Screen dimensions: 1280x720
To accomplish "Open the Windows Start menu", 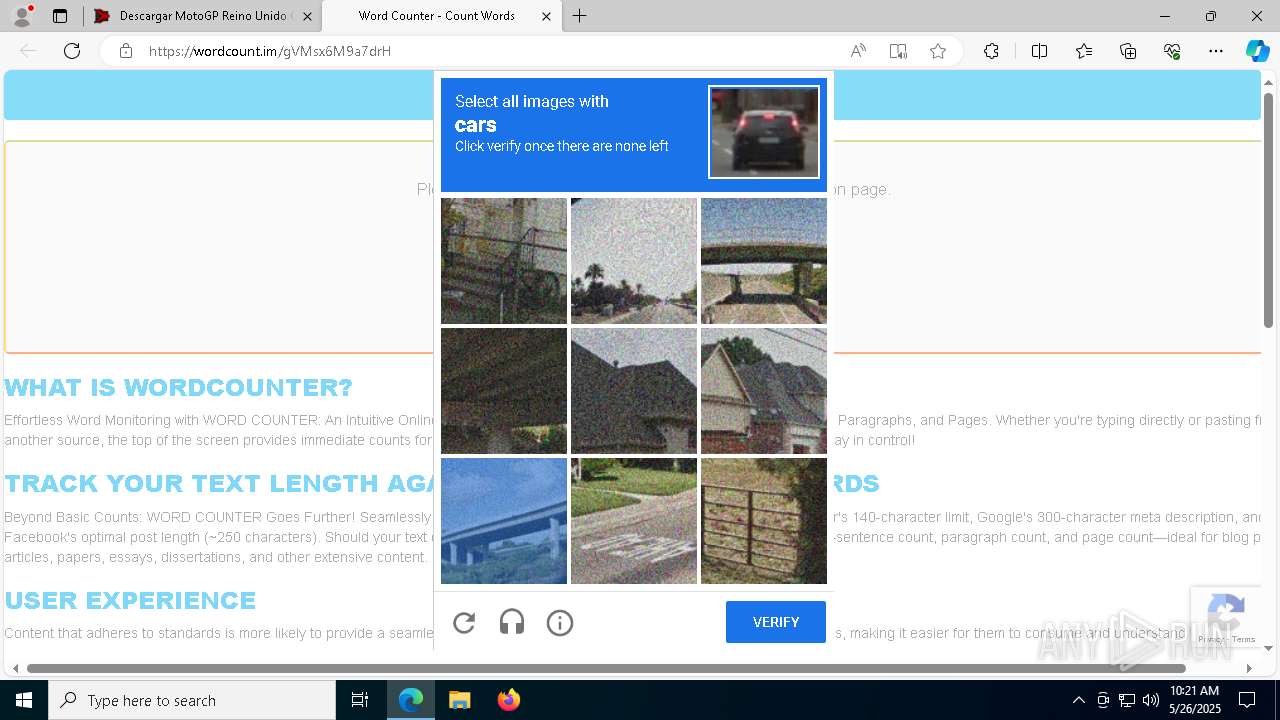I will (x=24, y=700).
